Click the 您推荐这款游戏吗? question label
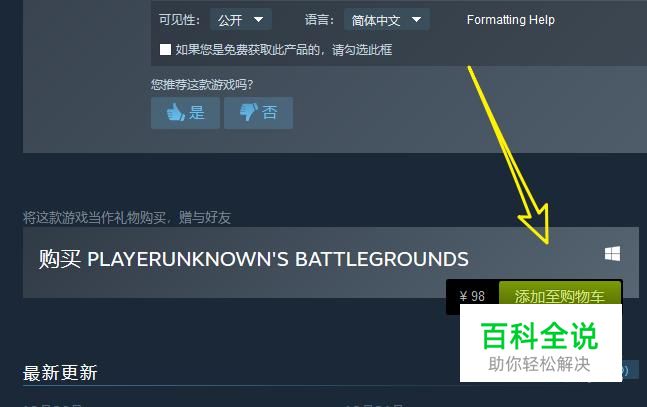Viewport: 647px width, 407px height. coord(202,85)
